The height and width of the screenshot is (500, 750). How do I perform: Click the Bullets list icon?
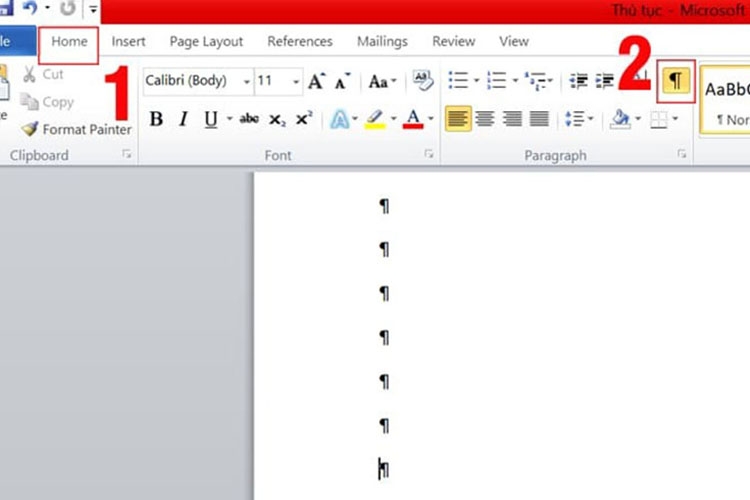click(x=458, y=81)
